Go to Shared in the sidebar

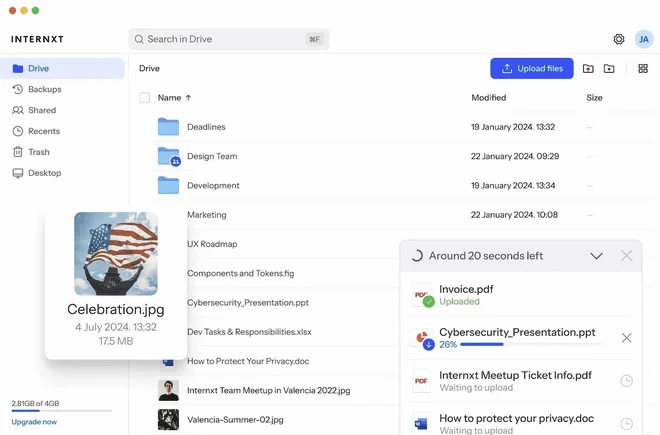[x=62, y=110]
